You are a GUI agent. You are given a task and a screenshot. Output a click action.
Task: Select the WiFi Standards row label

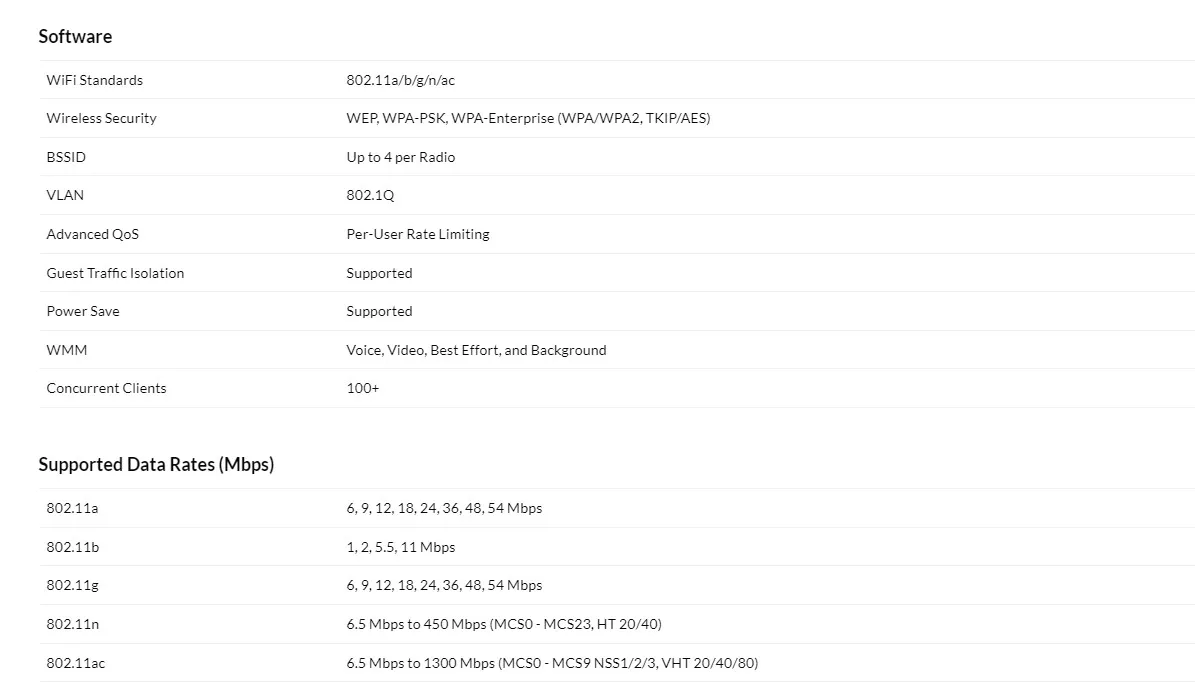coord(95,80)
